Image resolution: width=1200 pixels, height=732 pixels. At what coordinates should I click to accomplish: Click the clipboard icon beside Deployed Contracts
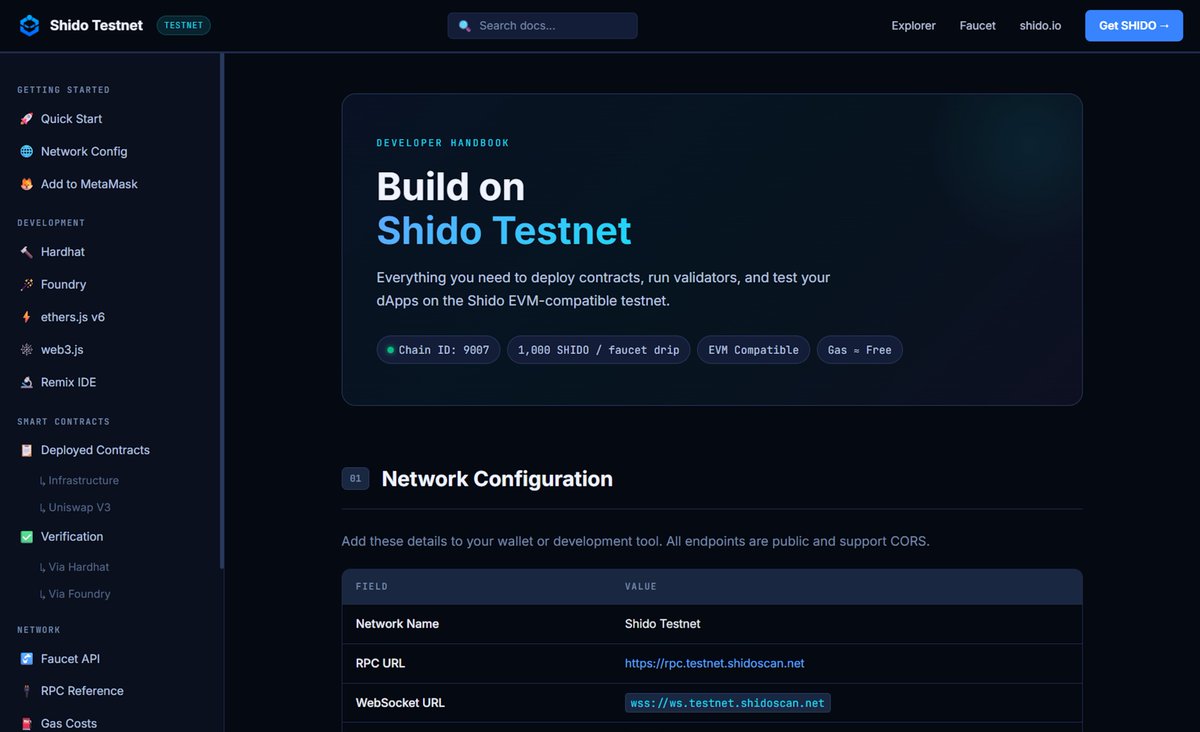26,451
